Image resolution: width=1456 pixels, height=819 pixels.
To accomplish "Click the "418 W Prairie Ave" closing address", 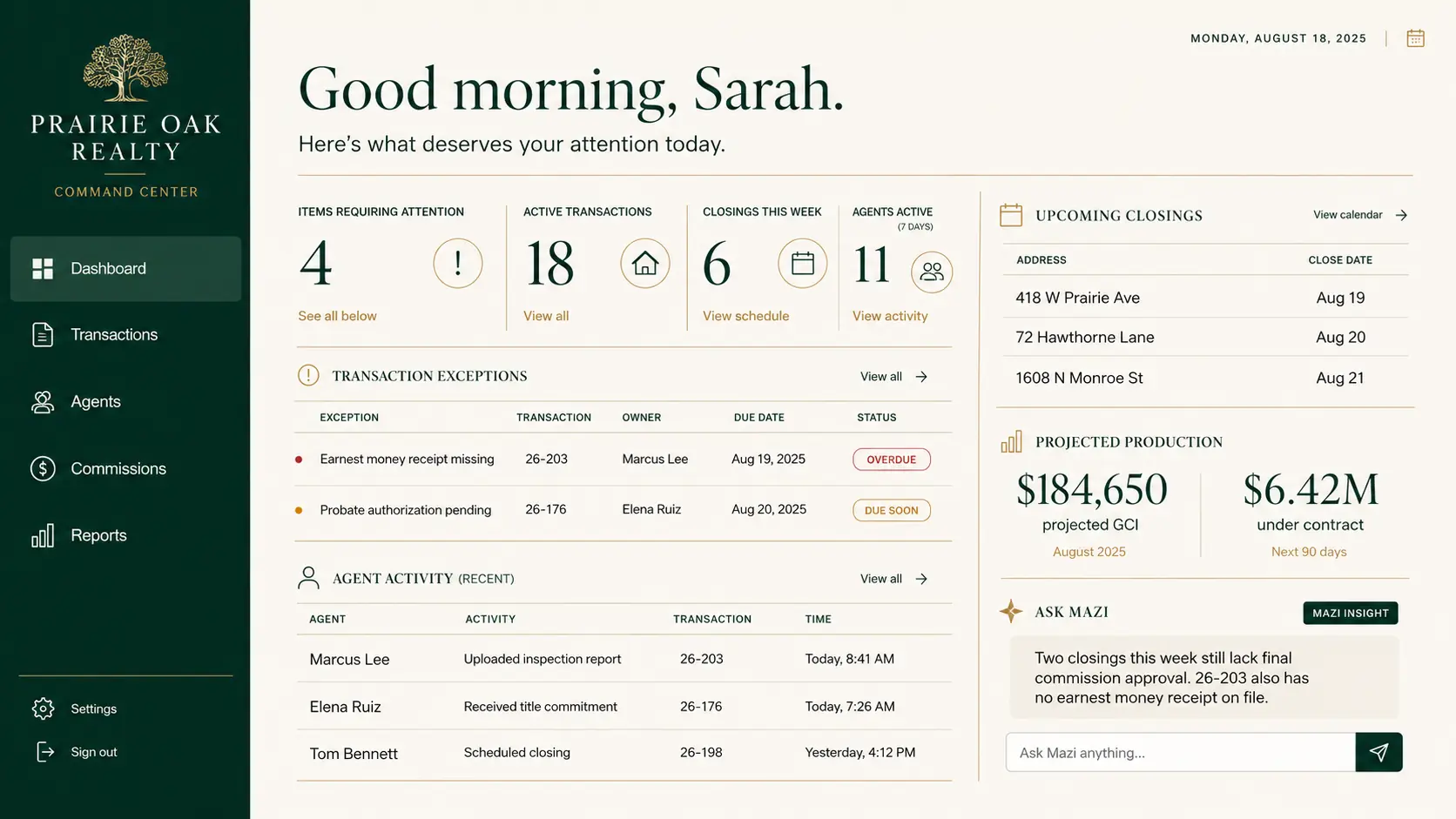I will (1077, 298).
